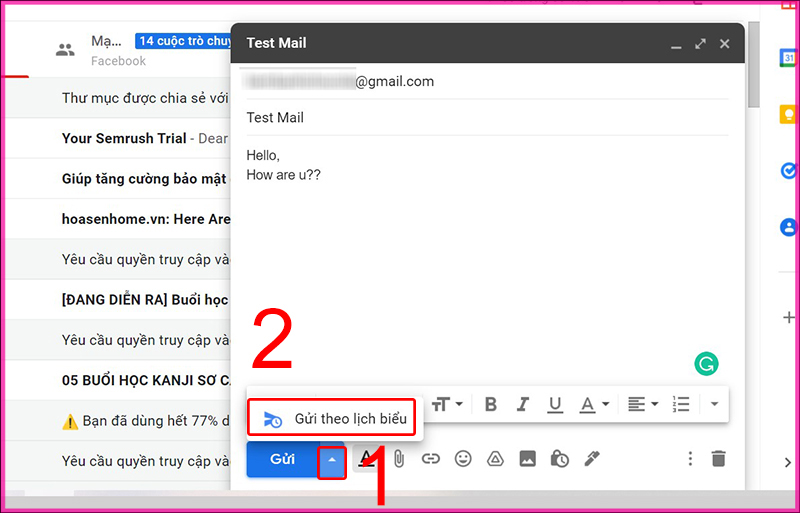Apply numbered list formatting

coord(681,405)
